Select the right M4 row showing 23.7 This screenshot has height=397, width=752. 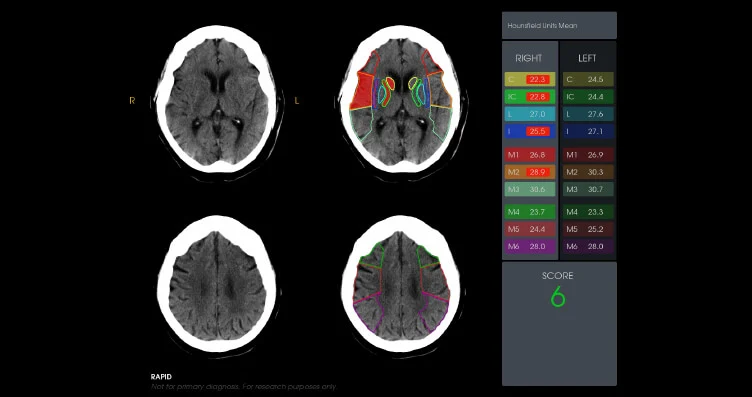coord(530,211)
